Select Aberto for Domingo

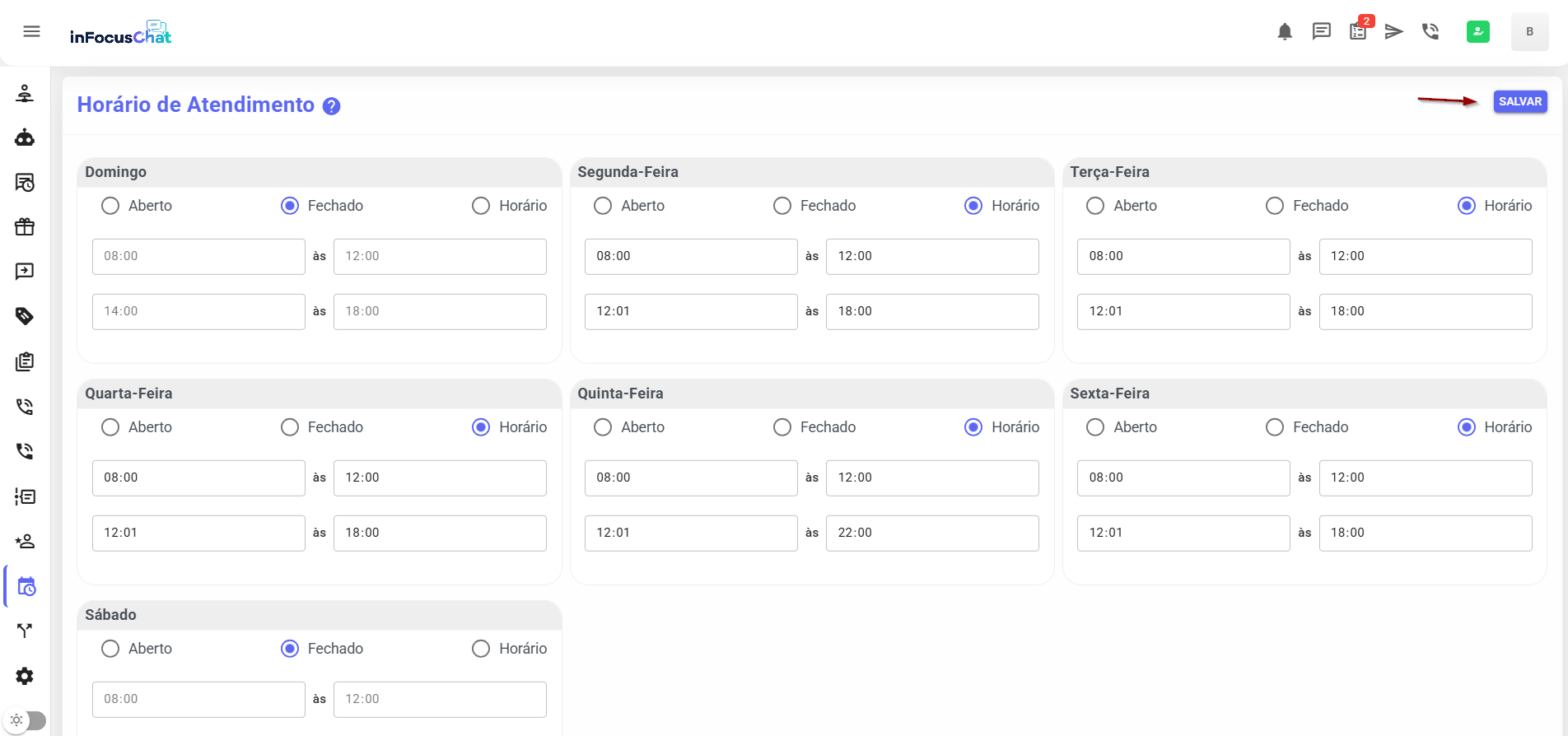tap(110, 206)
